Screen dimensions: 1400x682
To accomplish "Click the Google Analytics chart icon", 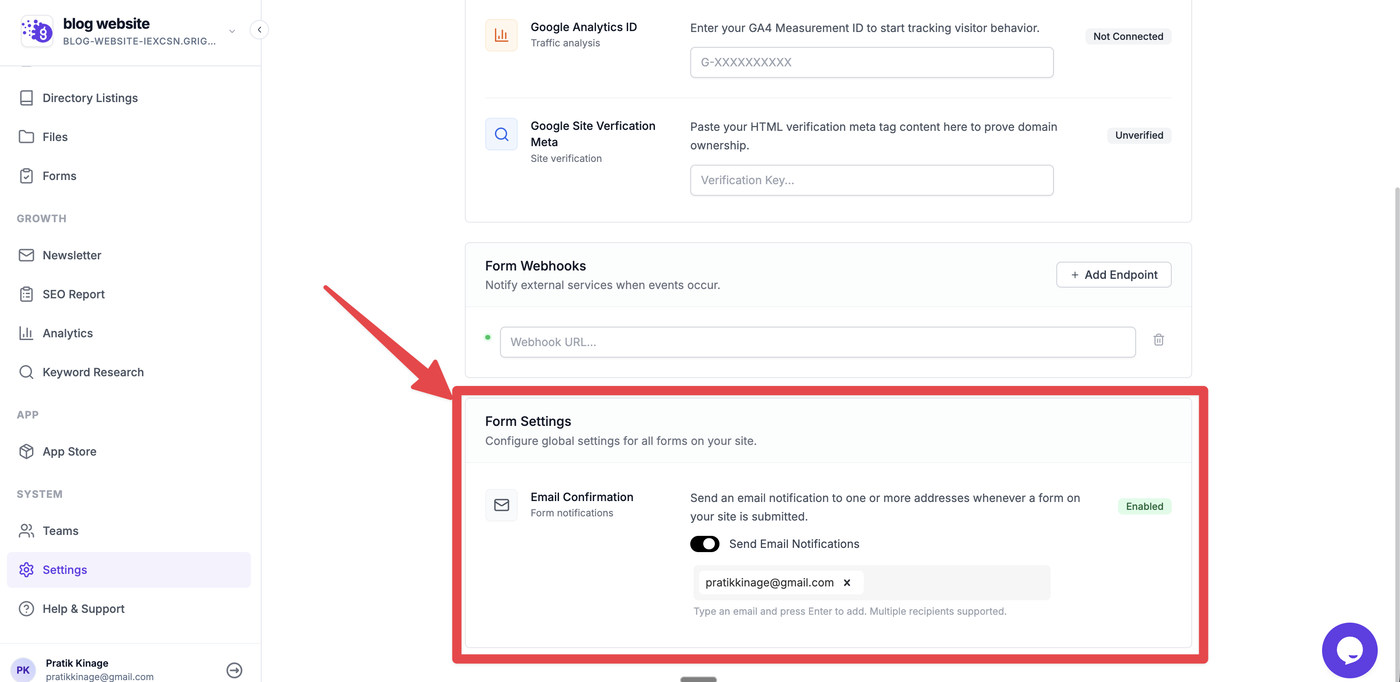I will tap(501, 35).
